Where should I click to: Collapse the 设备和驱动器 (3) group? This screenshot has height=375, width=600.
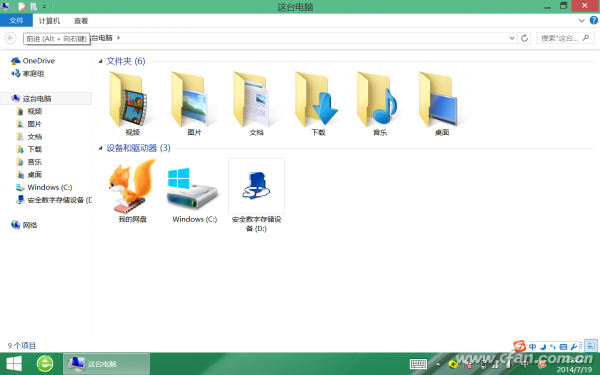pyautogui.click(x=101, y=148)
